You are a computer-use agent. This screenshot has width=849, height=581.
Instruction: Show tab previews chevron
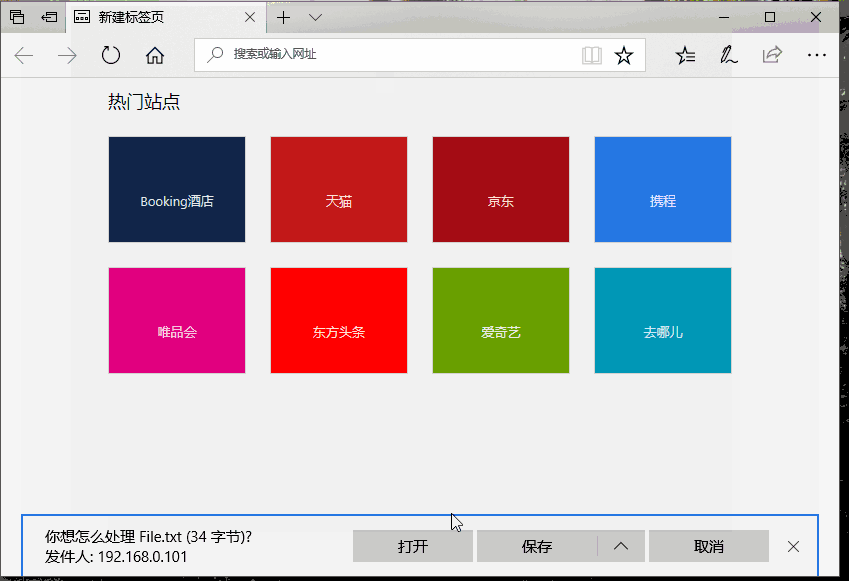[315, 17]
